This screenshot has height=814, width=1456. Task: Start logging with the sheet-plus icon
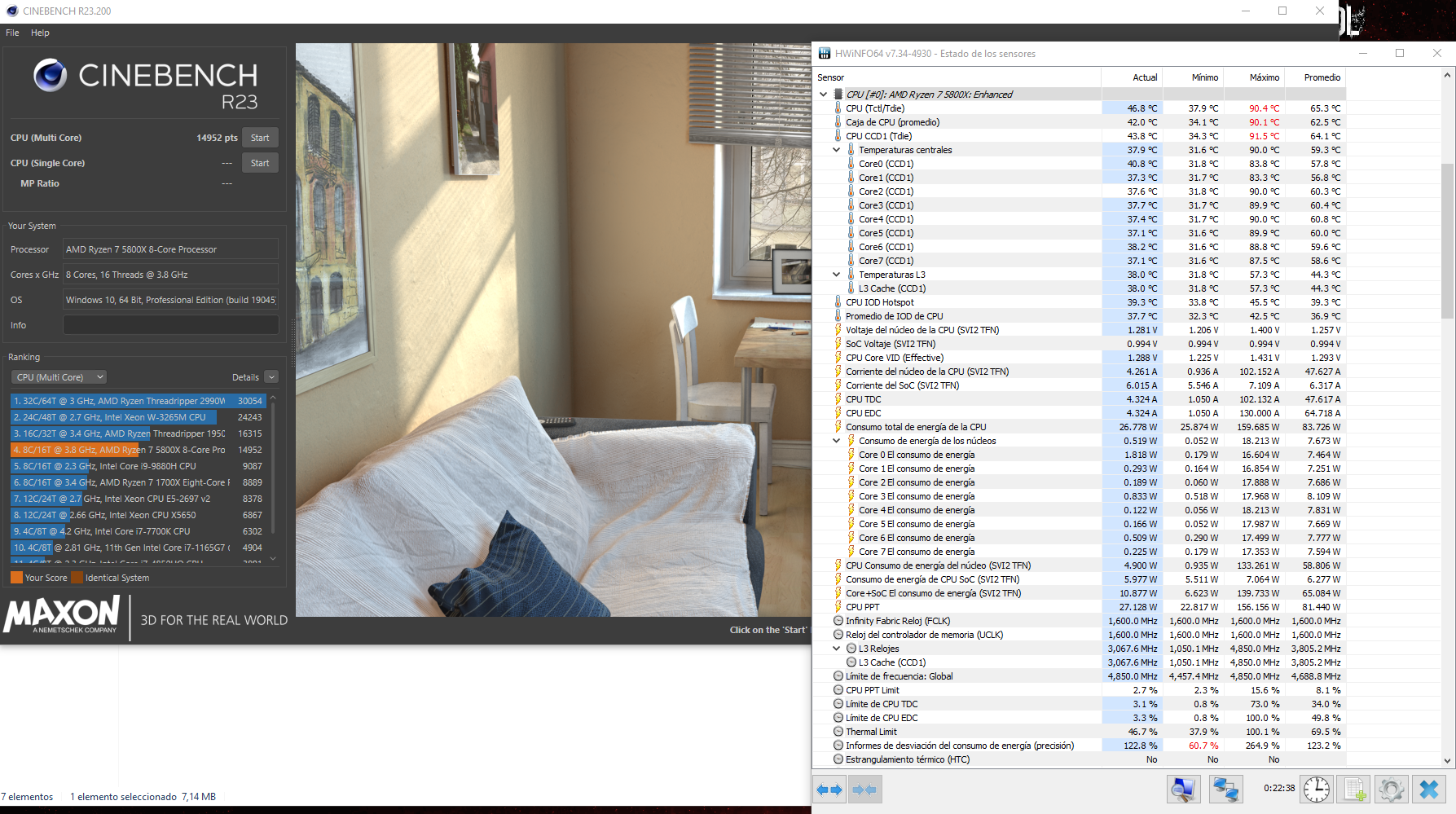pos(1355,789)
